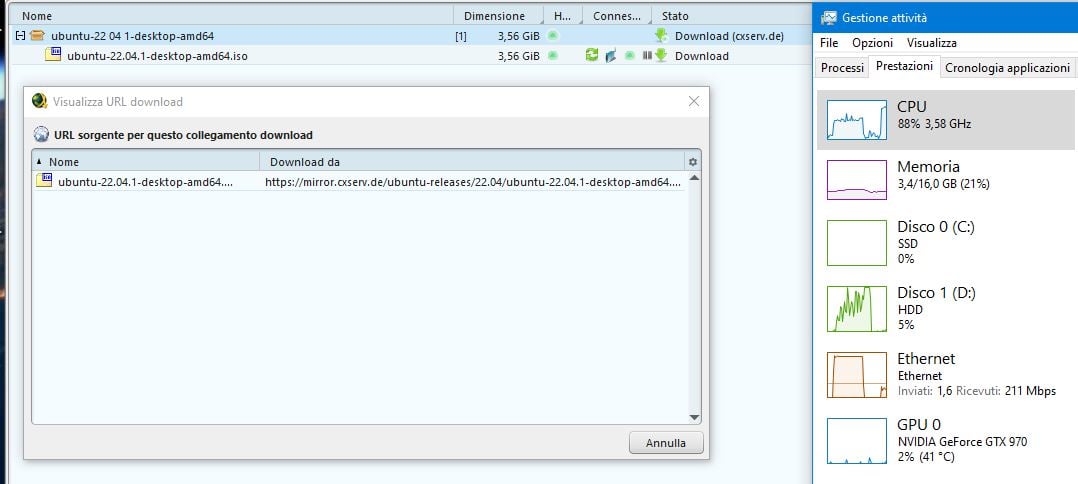1078x484 pixels.
Task: Click the Ethernet throughput graph thumbnail
Action: click(x=857, y=375)
